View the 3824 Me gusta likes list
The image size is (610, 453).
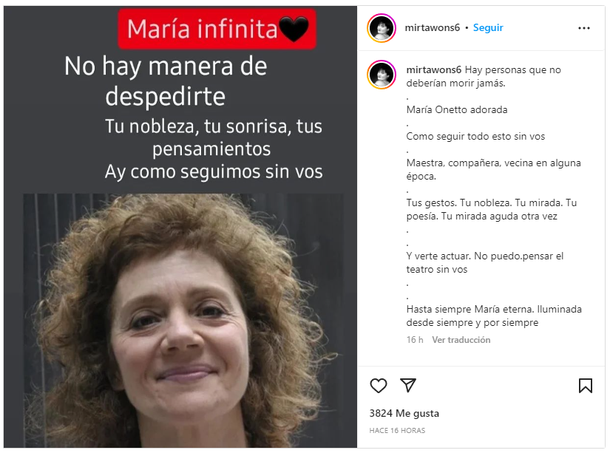404,413
